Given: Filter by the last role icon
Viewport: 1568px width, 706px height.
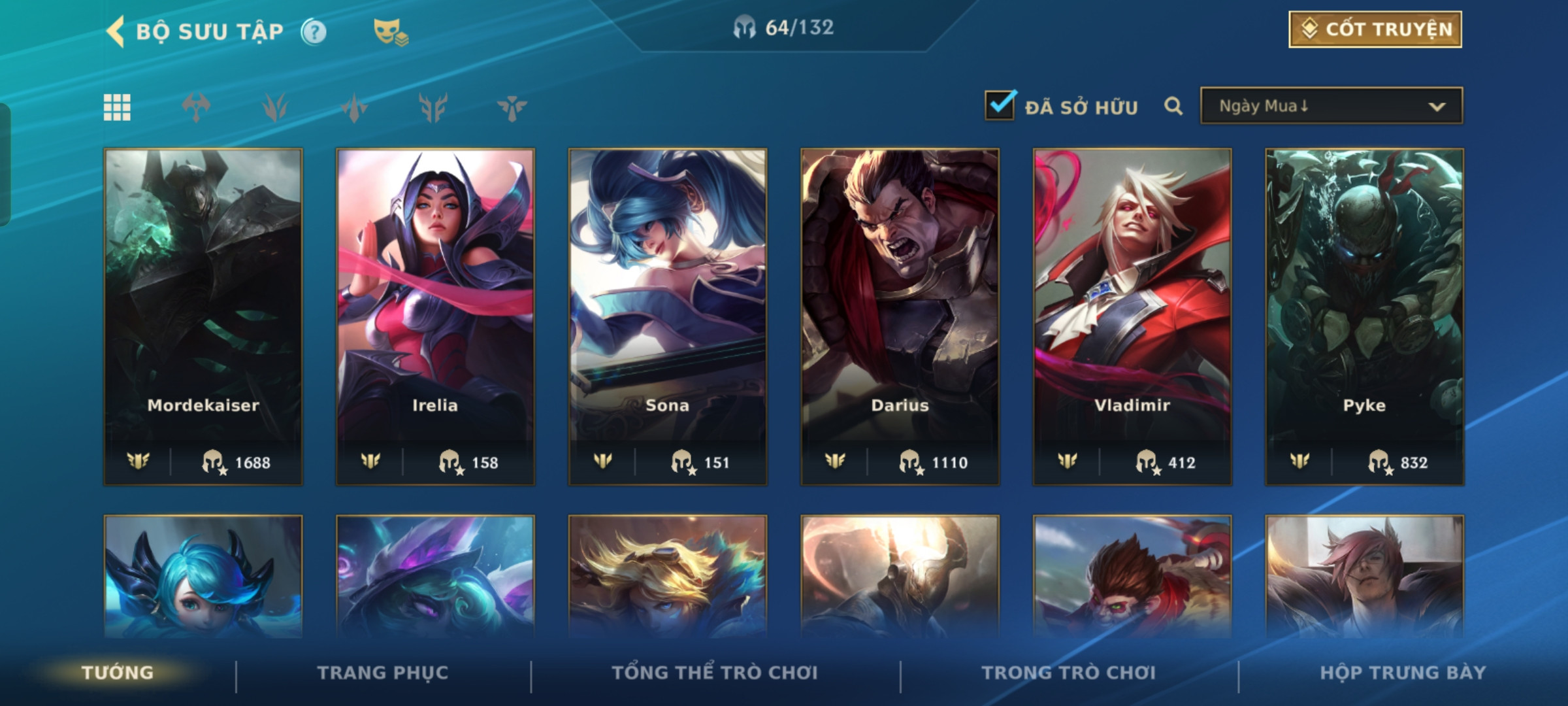Looking at the screenshot, I should coord(512,107).
